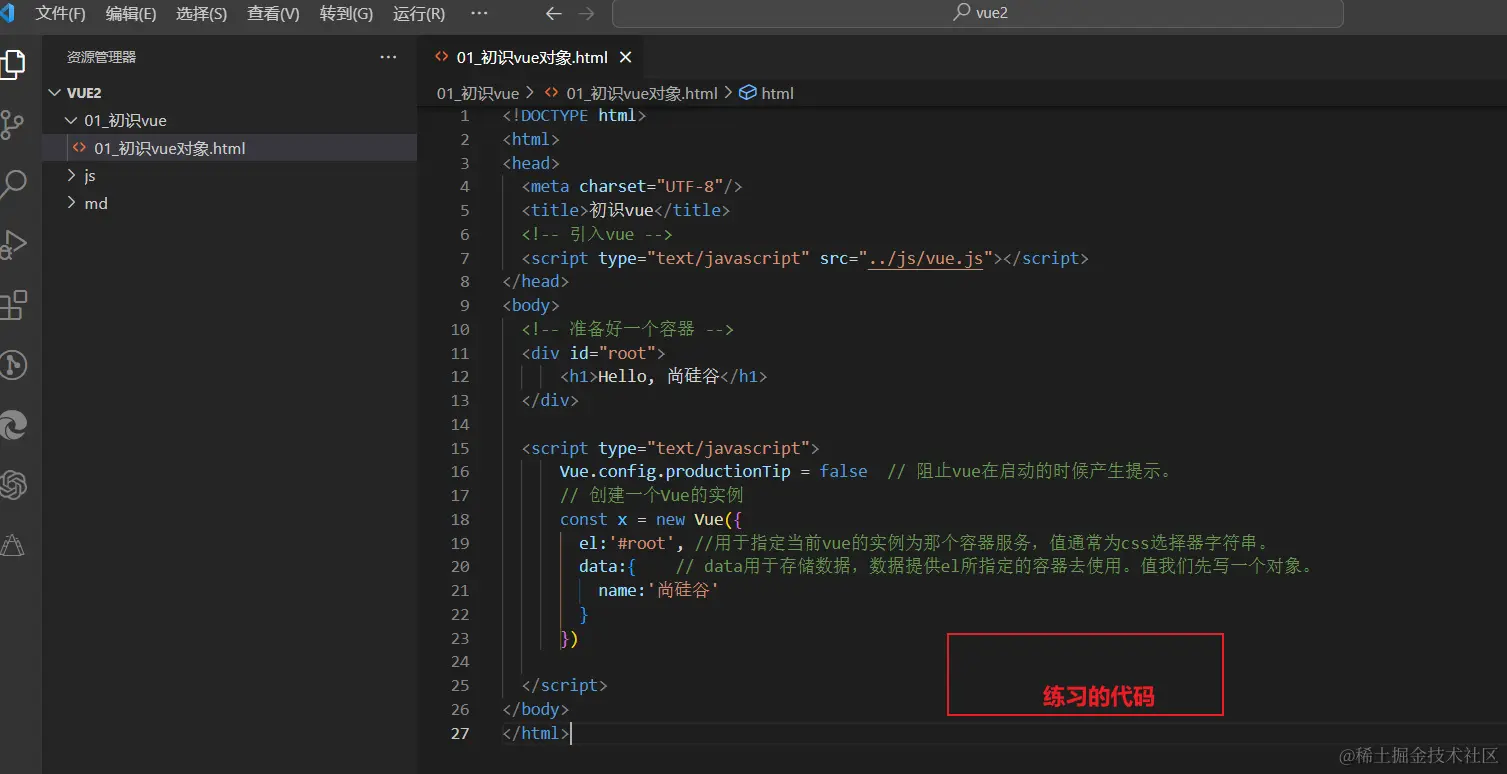This screenshot has width=1507, height=774.
Task: Click line number 1 in the gutter
Action: (x=464, y=115)
